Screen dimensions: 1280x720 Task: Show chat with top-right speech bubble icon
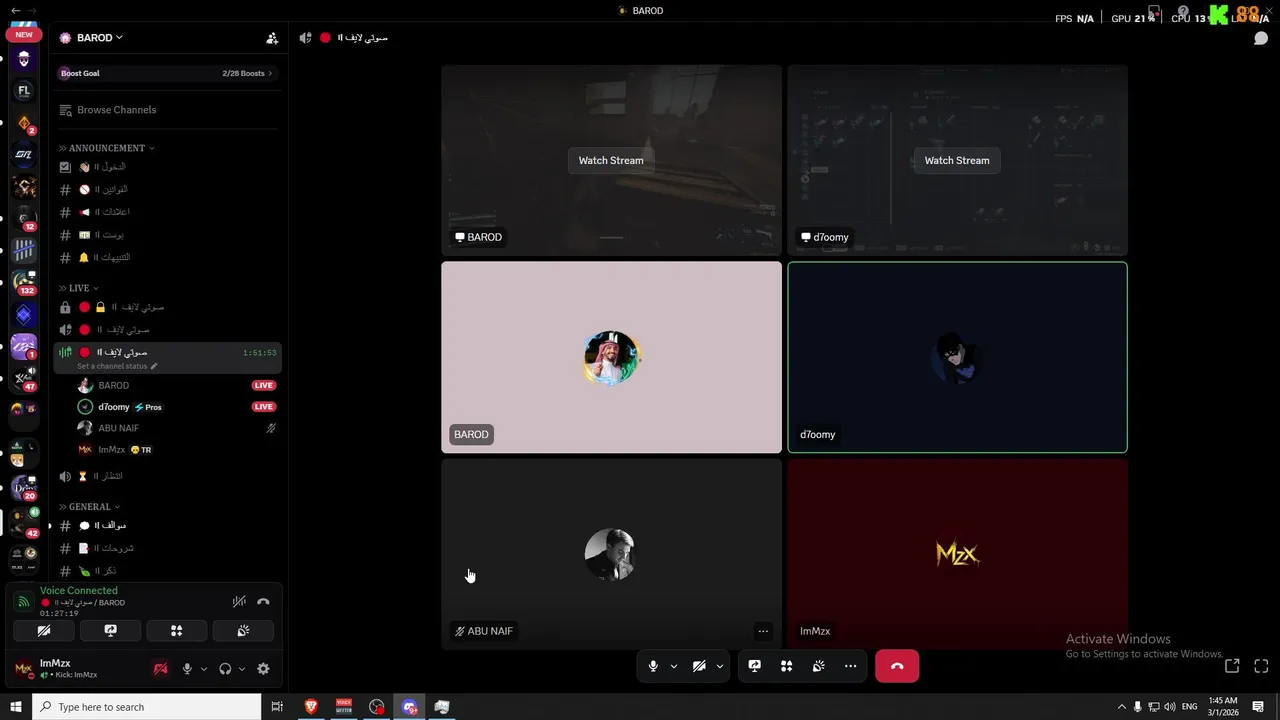coord(1261,38)
